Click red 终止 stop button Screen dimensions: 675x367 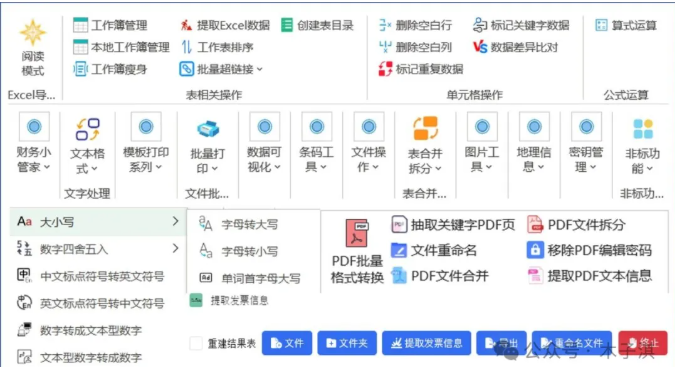click(x=643, y=343)
